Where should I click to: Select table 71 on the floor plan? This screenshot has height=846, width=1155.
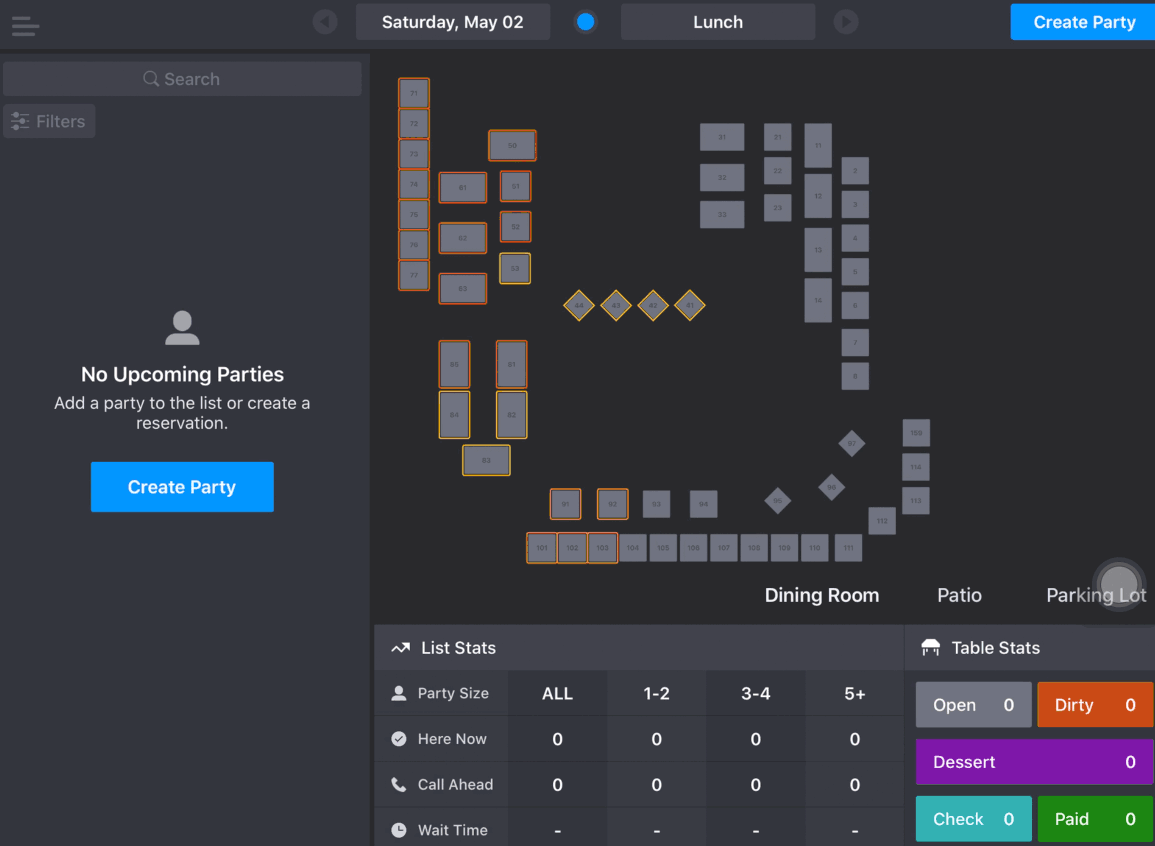coord(414,94)
